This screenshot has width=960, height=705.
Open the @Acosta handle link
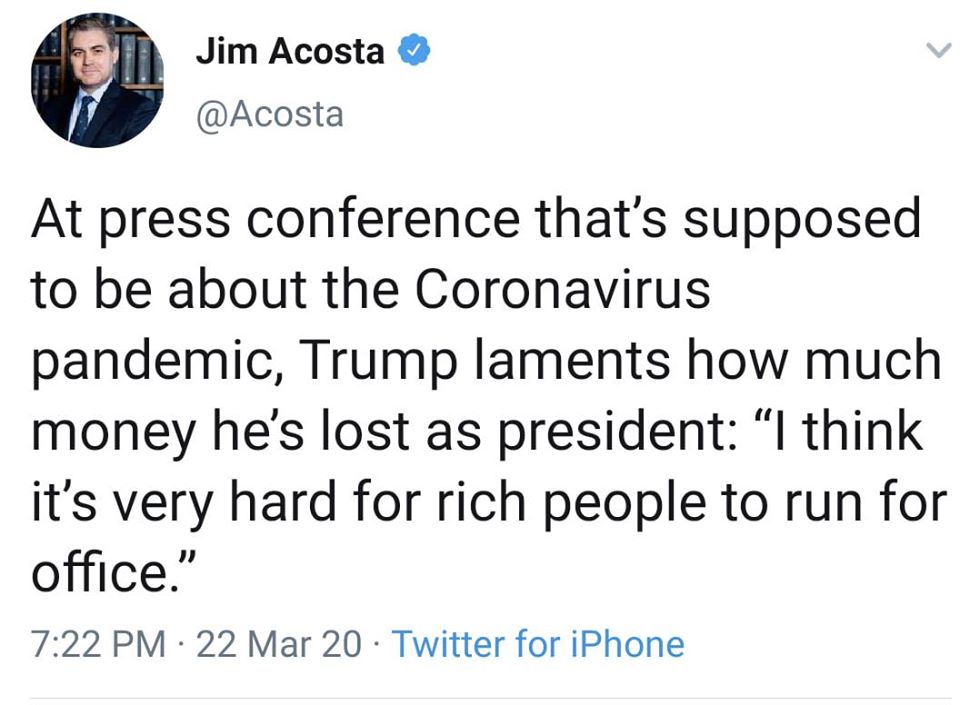click(269, 114)
